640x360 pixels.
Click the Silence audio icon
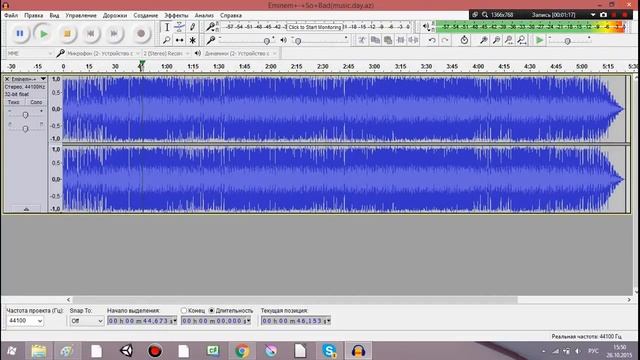(x=413, y=40)
